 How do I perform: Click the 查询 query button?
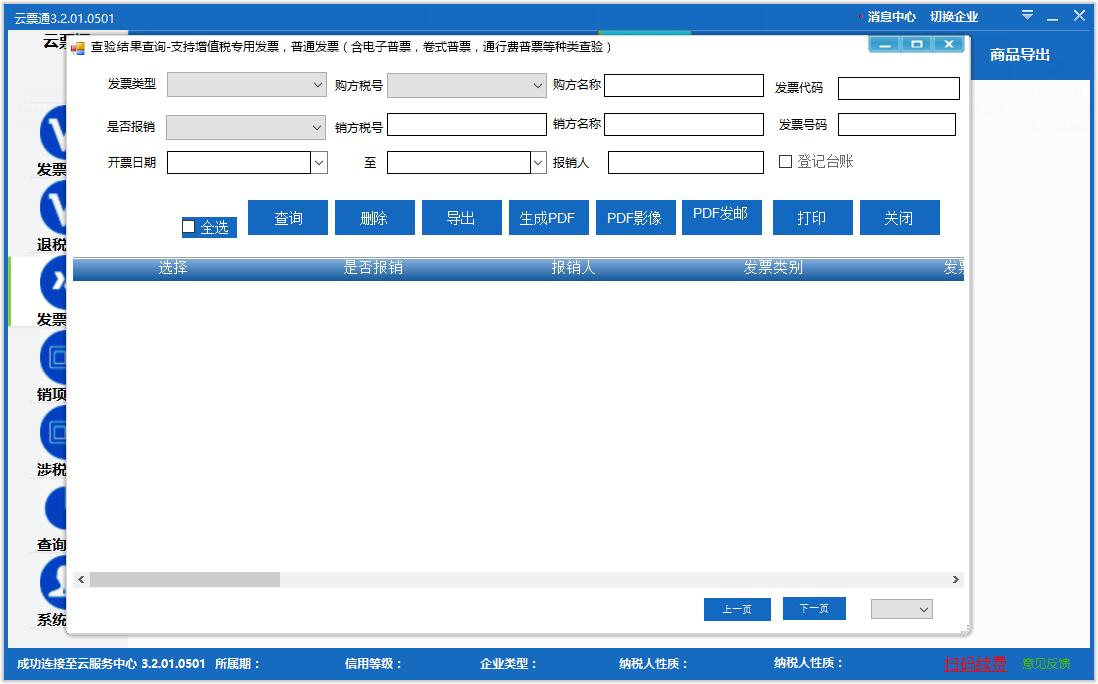point(288,217)
